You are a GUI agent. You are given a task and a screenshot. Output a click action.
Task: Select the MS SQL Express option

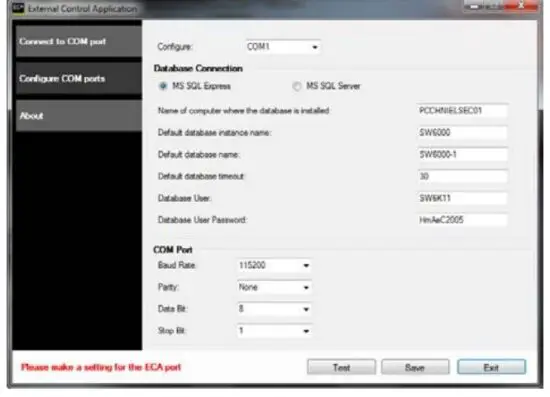click(x=195, y=86)
